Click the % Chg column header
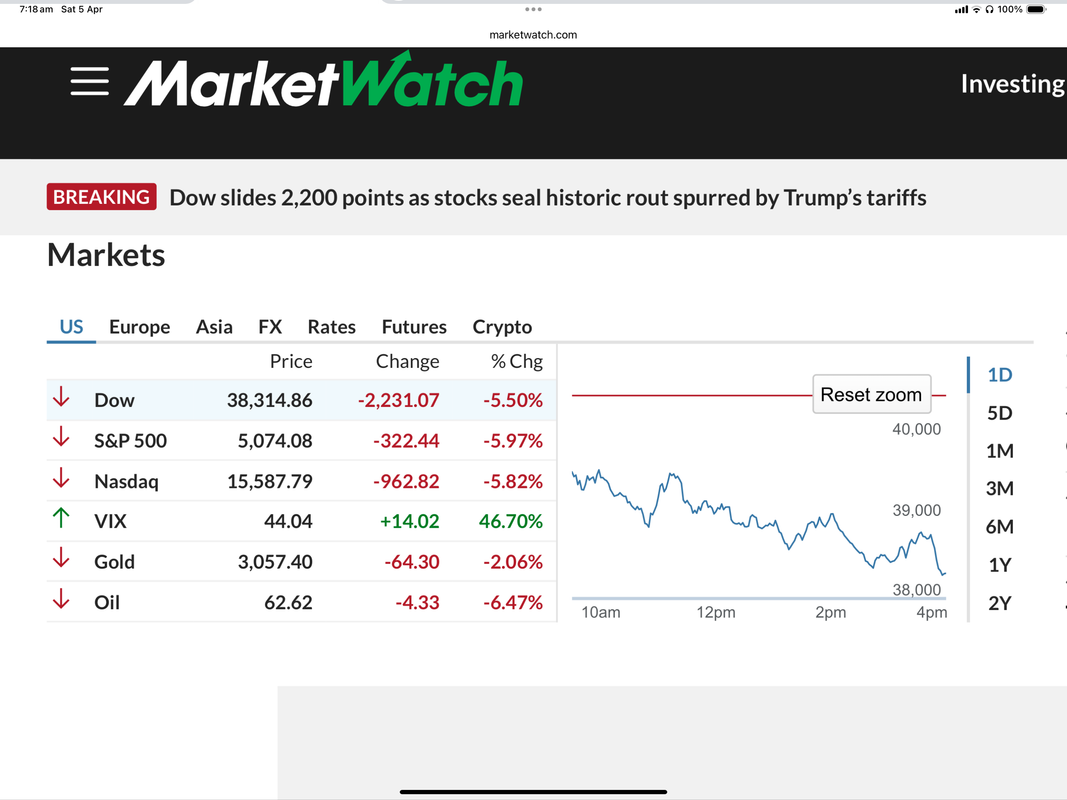Image resolution: width=1067 pixels, height=800 pixels. coord(517,361)
